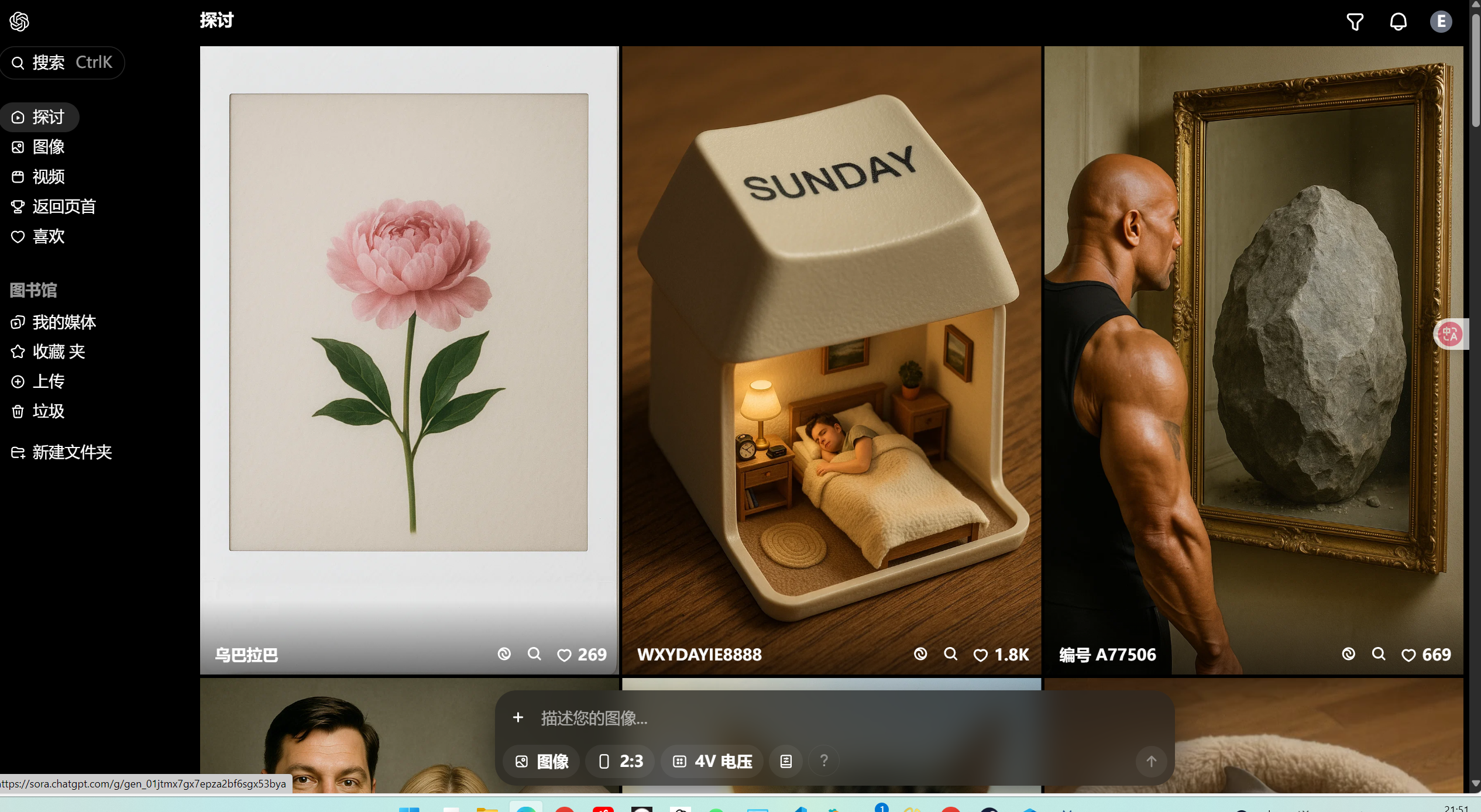The height and width of the screenshot is (812, 1481).
Task: Open 视频 in the sidebar
Action: coord(39,177)
